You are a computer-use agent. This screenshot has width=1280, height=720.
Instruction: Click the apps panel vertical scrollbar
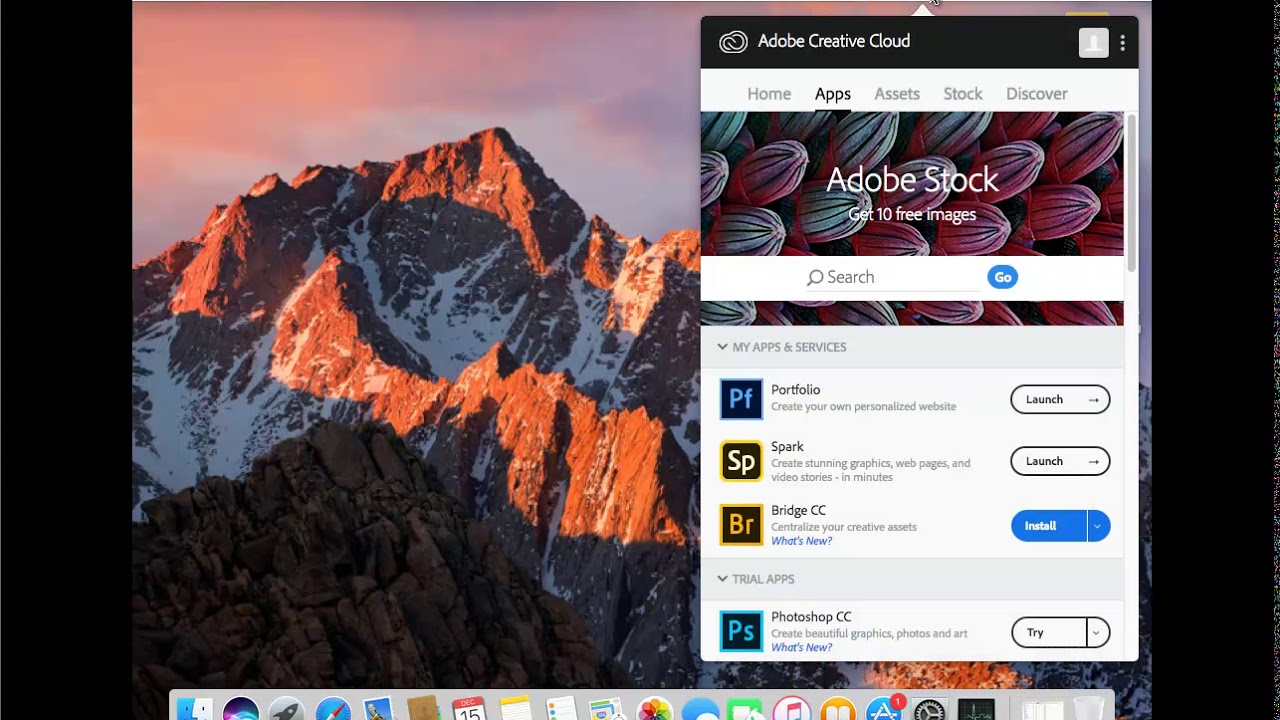pyautogui.click(x=1131, y=193)
